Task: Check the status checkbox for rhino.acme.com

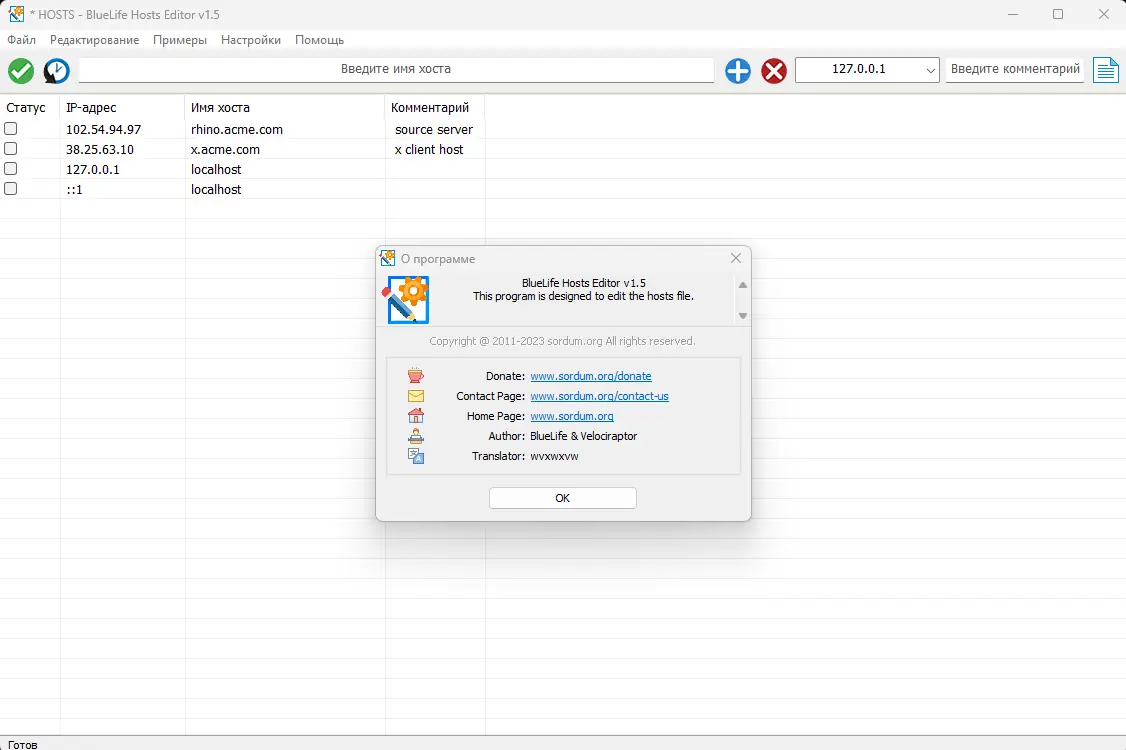Action: (10, 128)
